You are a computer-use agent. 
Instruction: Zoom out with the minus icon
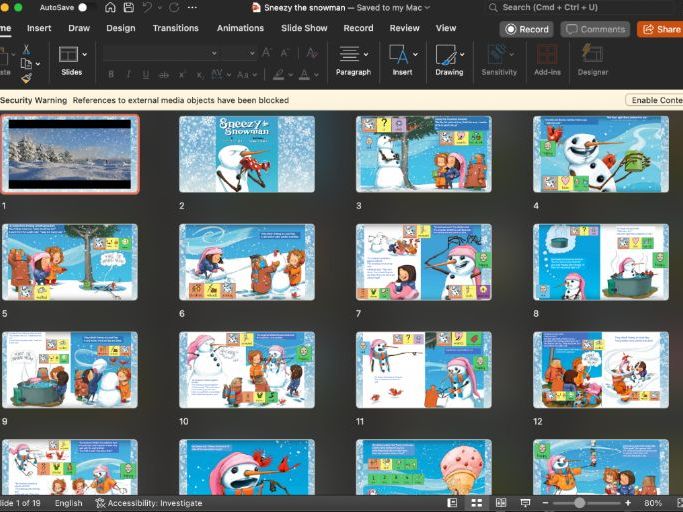[x=545, y=503]
